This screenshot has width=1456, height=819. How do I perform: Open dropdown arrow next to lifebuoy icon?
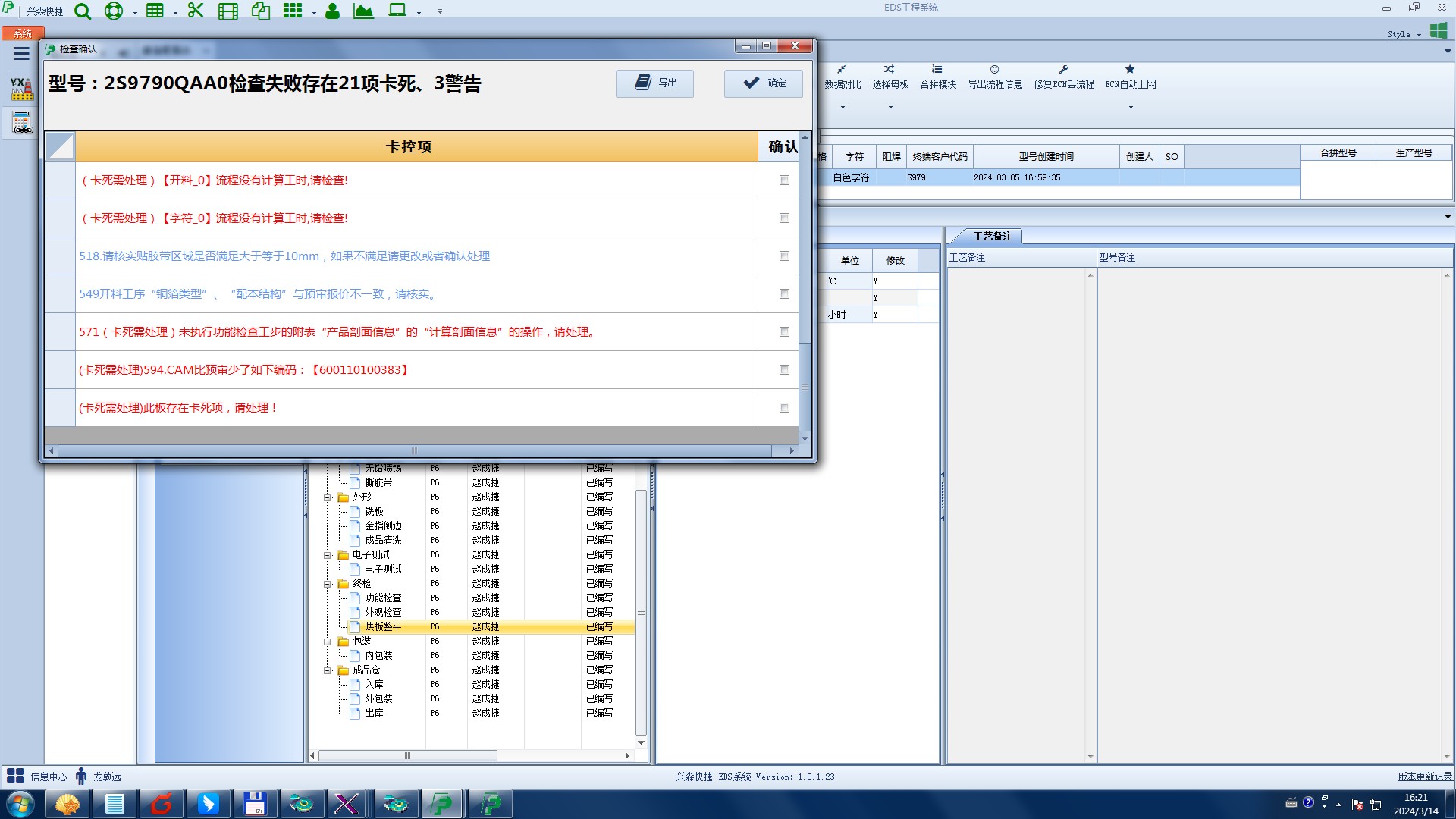[x=135, y=13]
